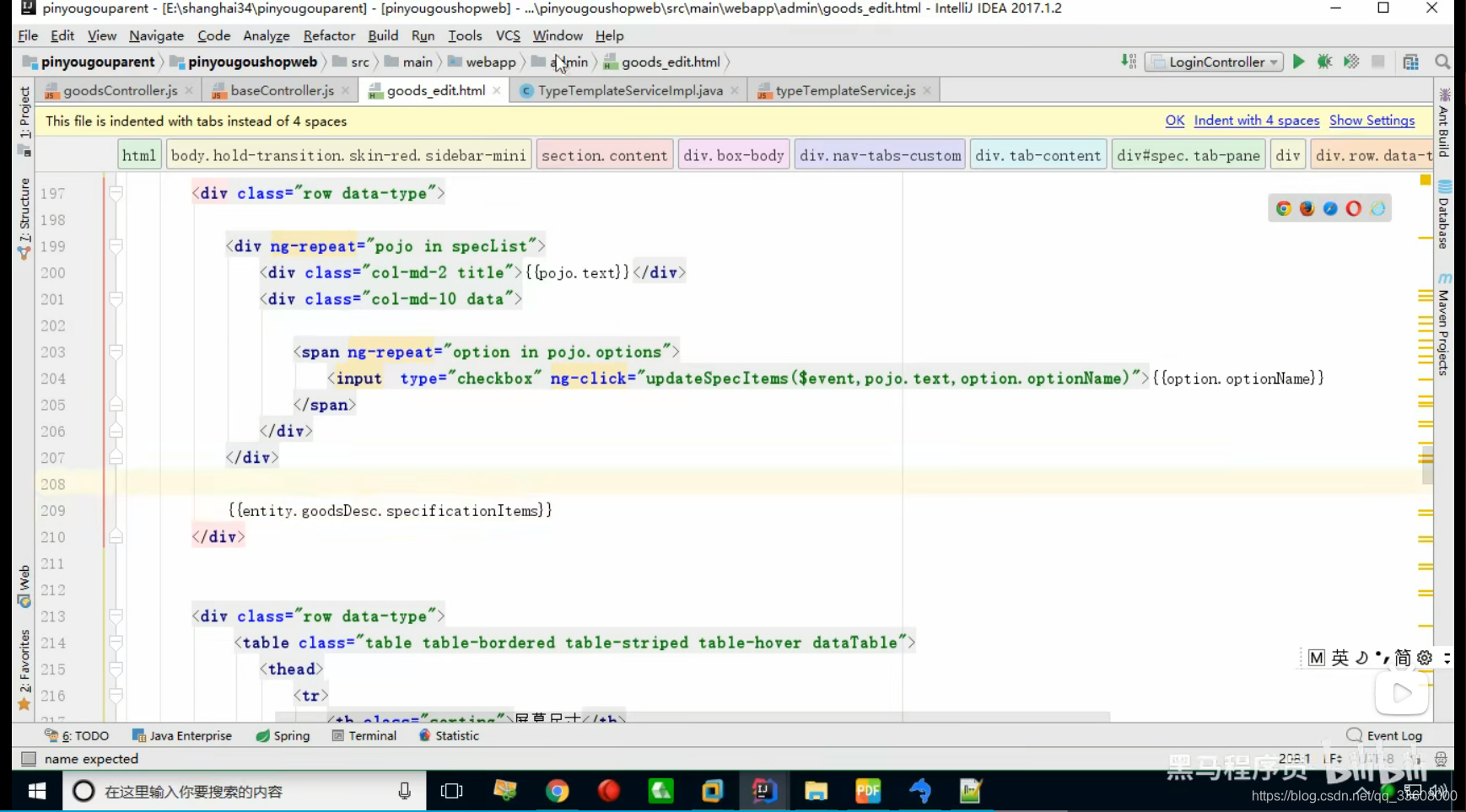Collapse the ng-repeat div at line 199
The height and width of the screenshot is (812, 1466).
tap(116, 246)
